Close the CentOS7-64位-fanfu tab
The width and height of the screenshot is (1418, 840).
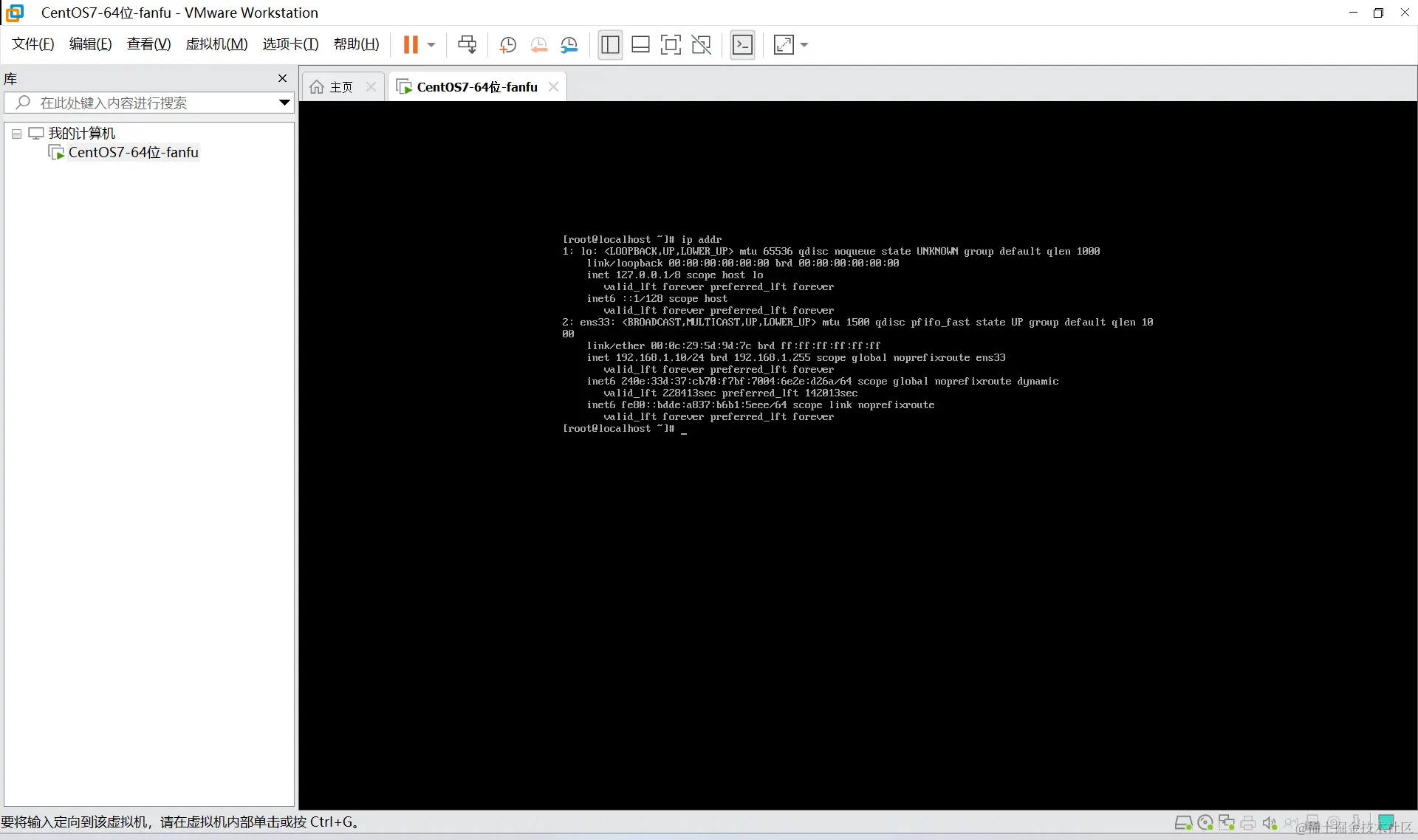[553, 87]
